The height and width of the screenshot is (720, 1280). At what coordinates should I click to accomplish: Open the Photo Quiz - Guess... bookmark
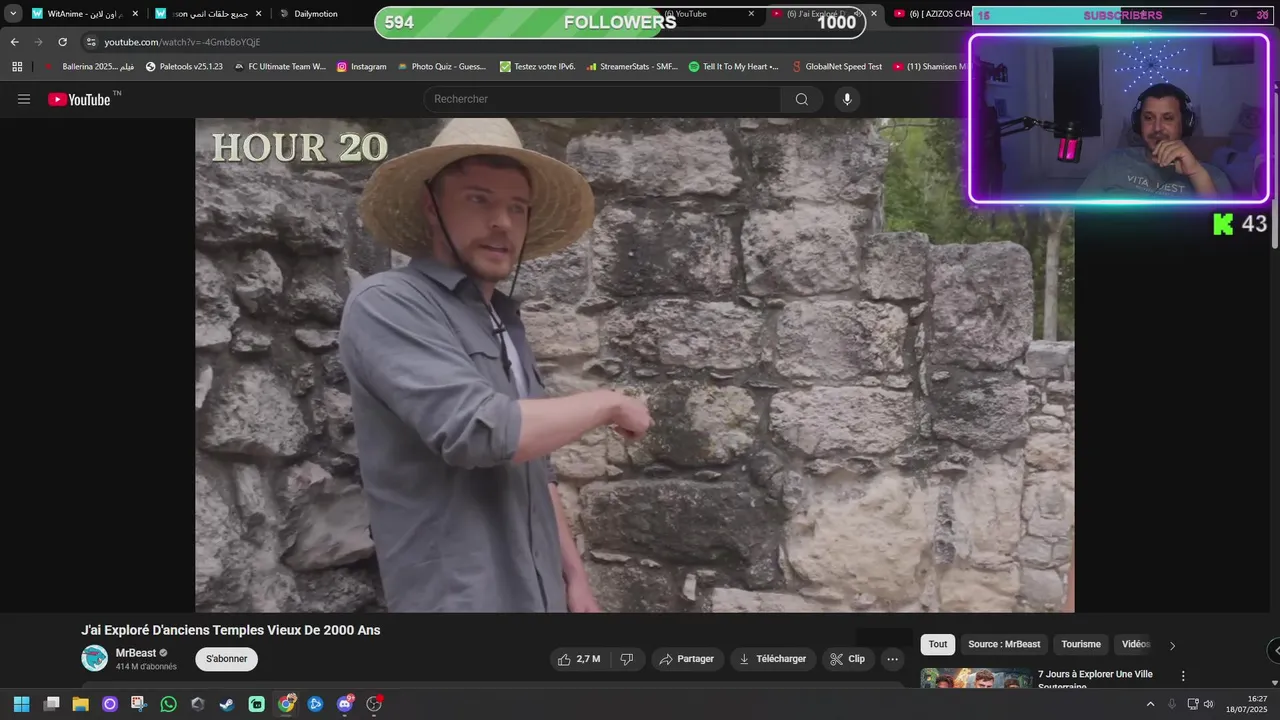click(441, 67)
